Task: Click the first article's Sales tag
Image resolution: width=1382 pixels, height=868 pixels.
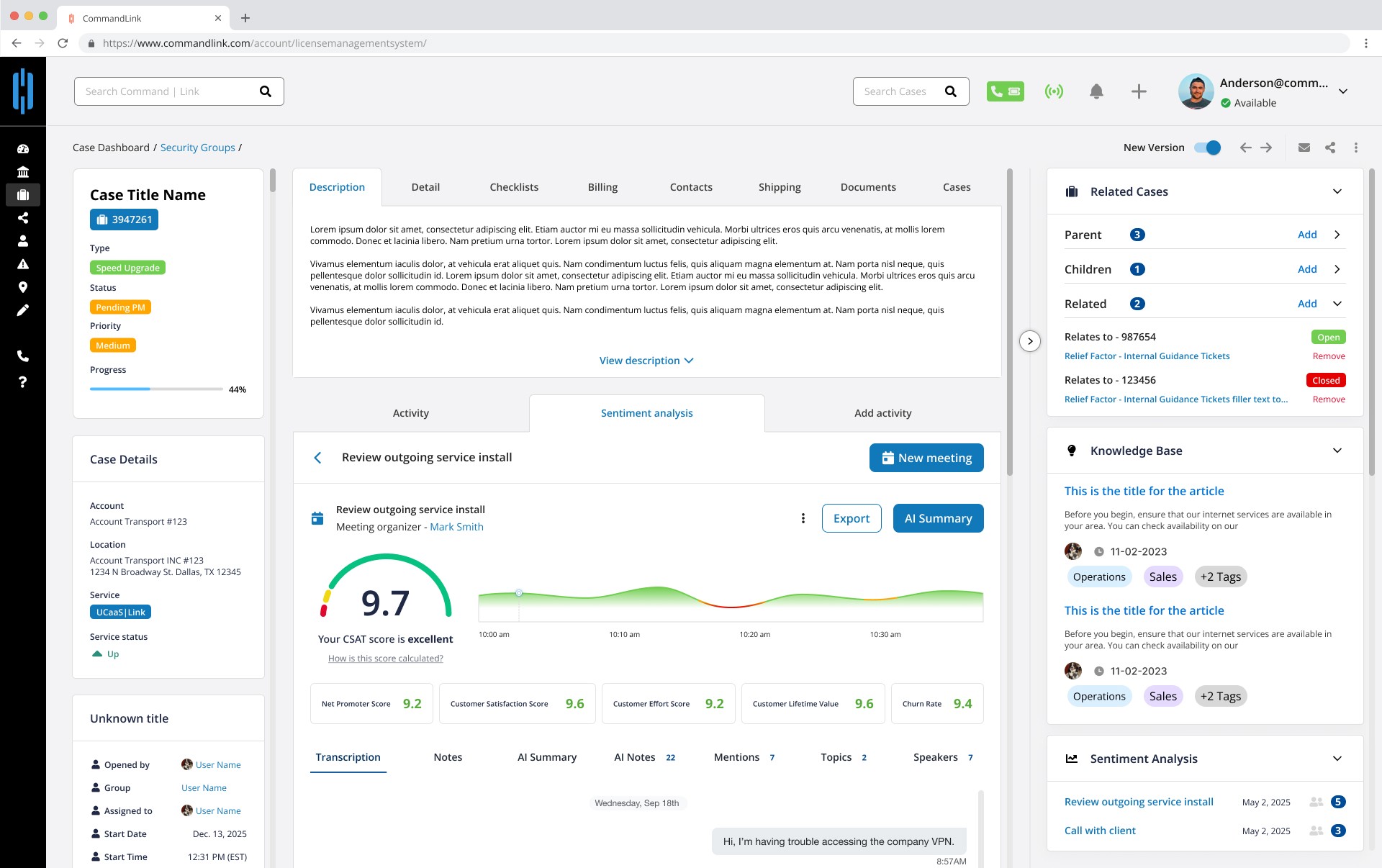Action: tap(1162, 577)
